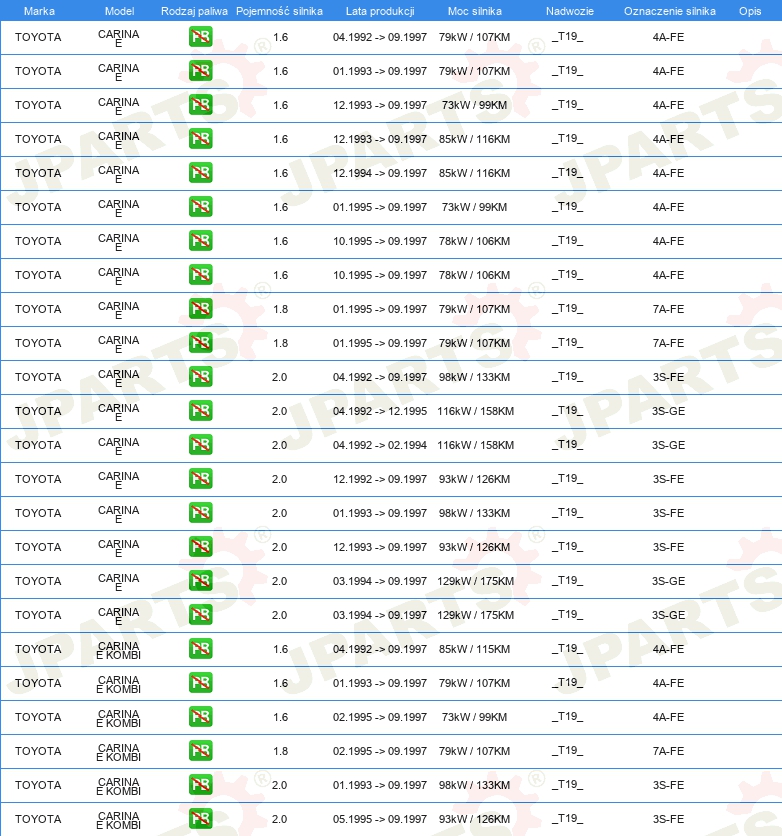Image resolution: width=782 pixels, height=836 pixels.
Task: Select petrol icon in Kombi 85kW/115KM row
Action: [200, 649]
